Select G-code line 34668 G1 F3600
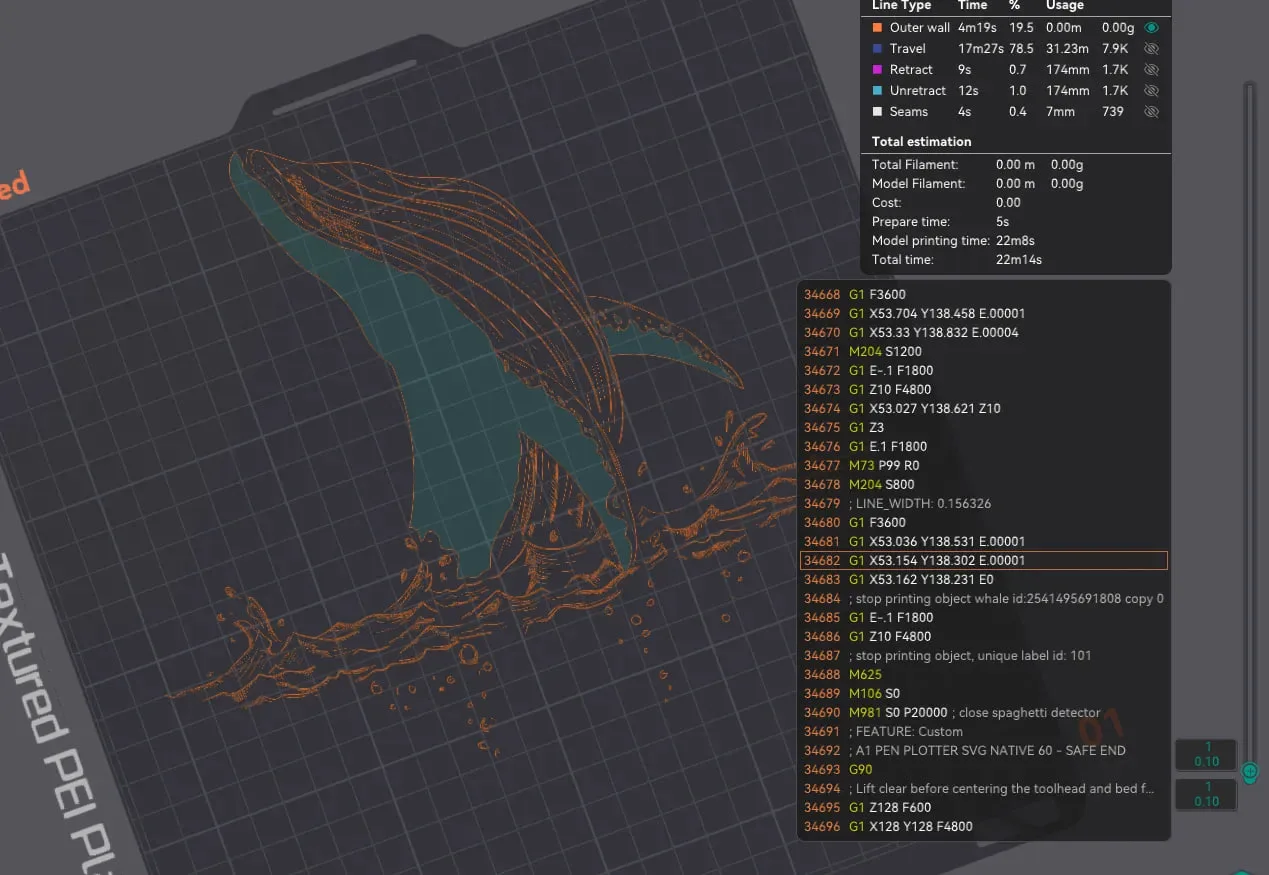Screen dimensions: 1269x875 [983, 295]
